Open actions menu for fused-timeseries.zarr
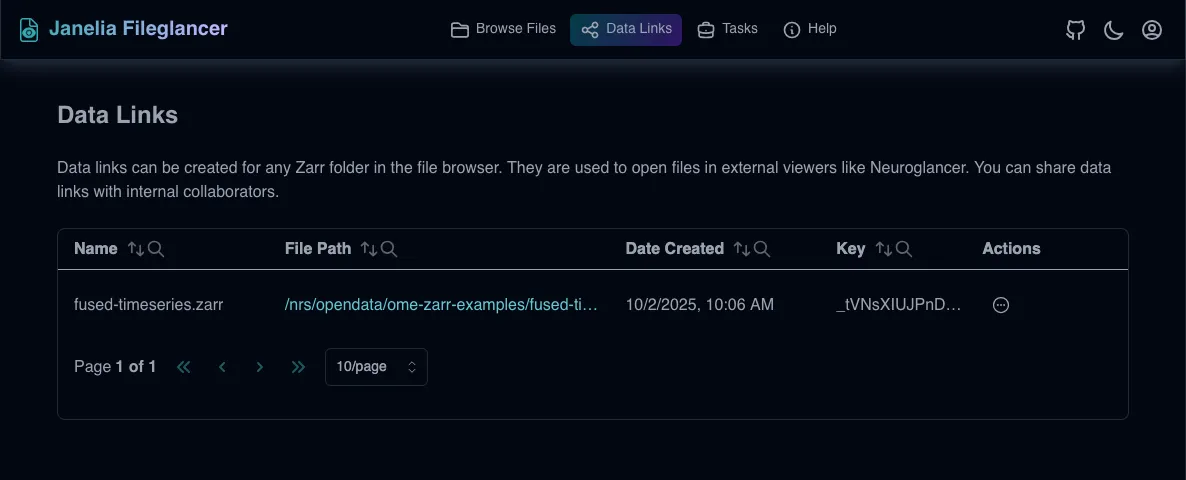Viewport: 1186px width, 480px height. coord(1000,305)
